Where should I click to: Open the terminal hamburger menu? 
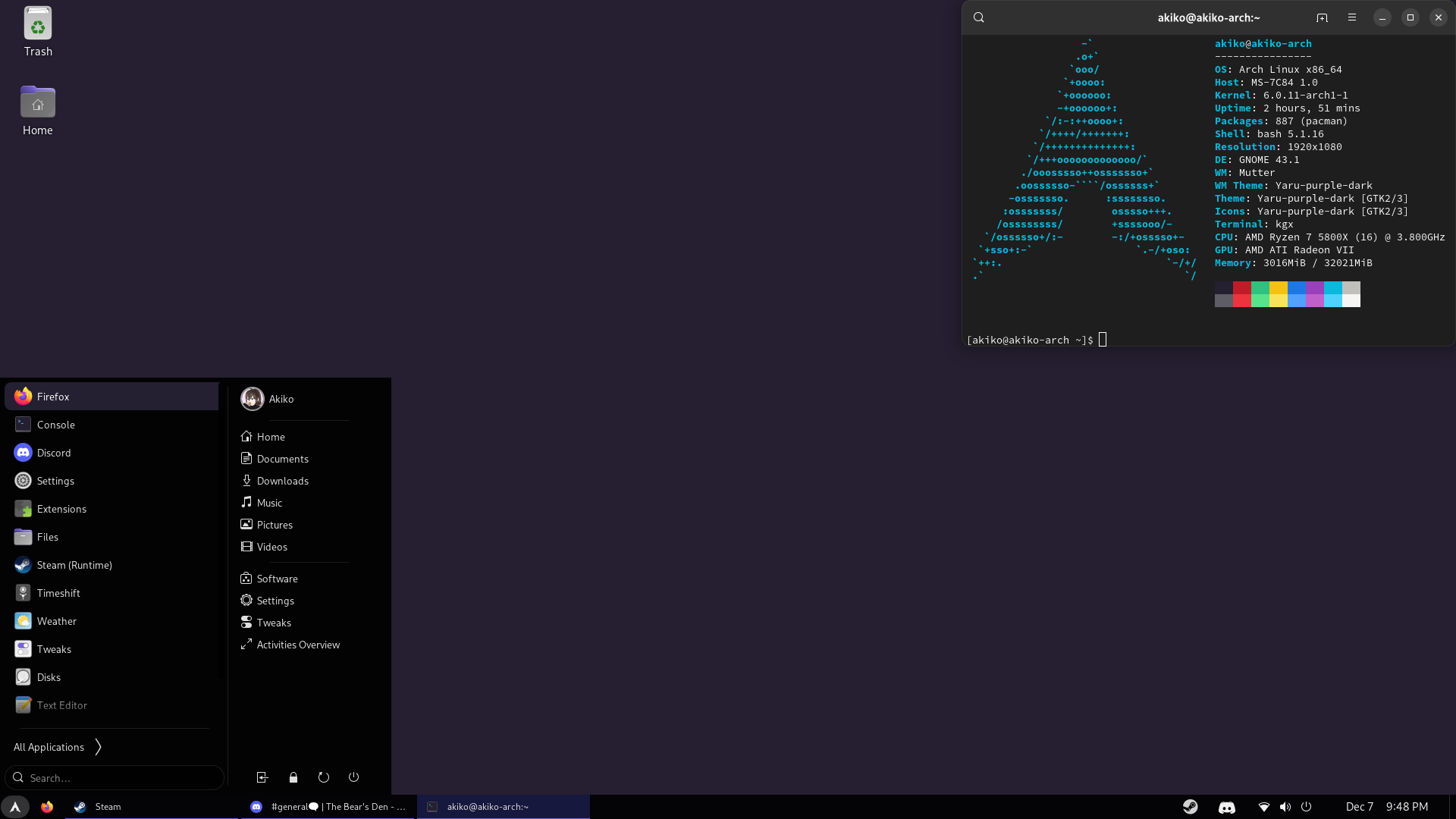pyautogui.click(x=1352, y=17)
